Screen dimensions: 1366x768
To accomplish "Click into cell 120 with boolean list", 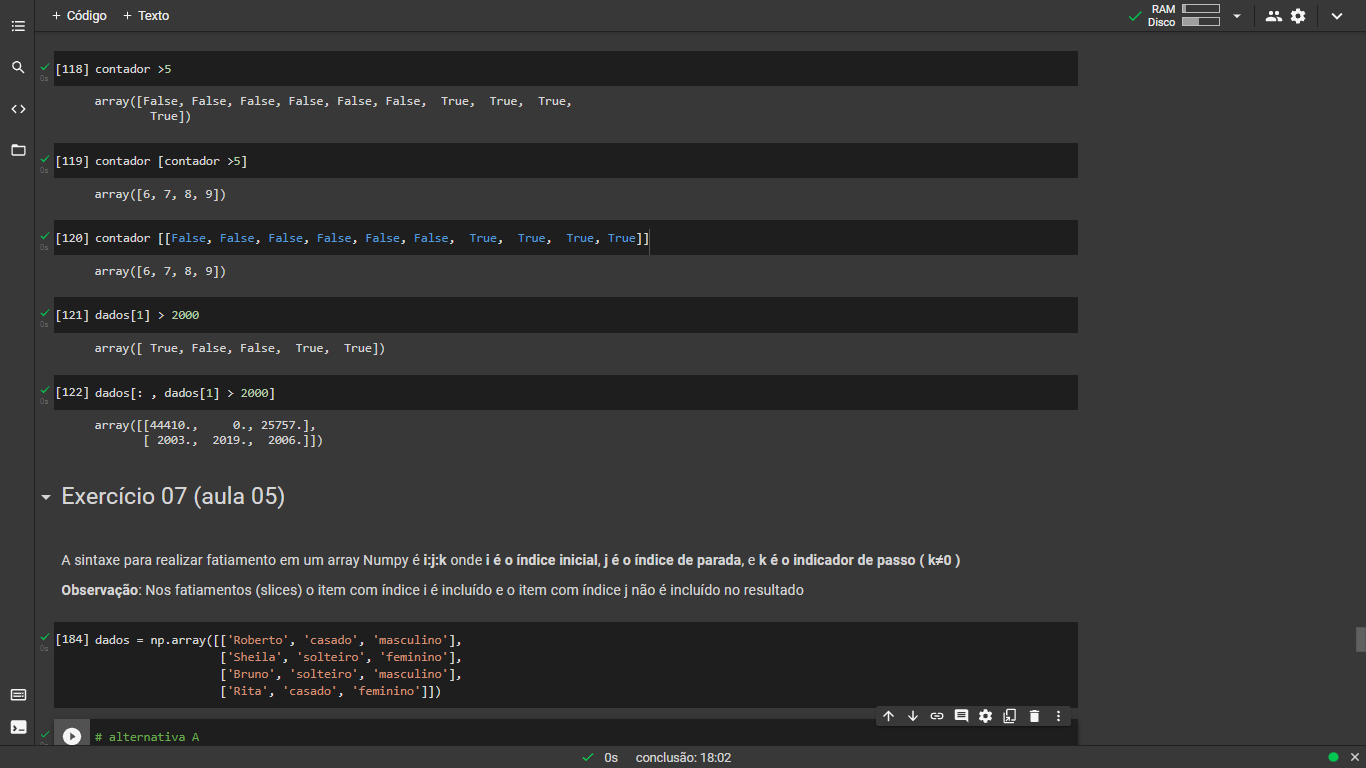I will tap(566, 238).
